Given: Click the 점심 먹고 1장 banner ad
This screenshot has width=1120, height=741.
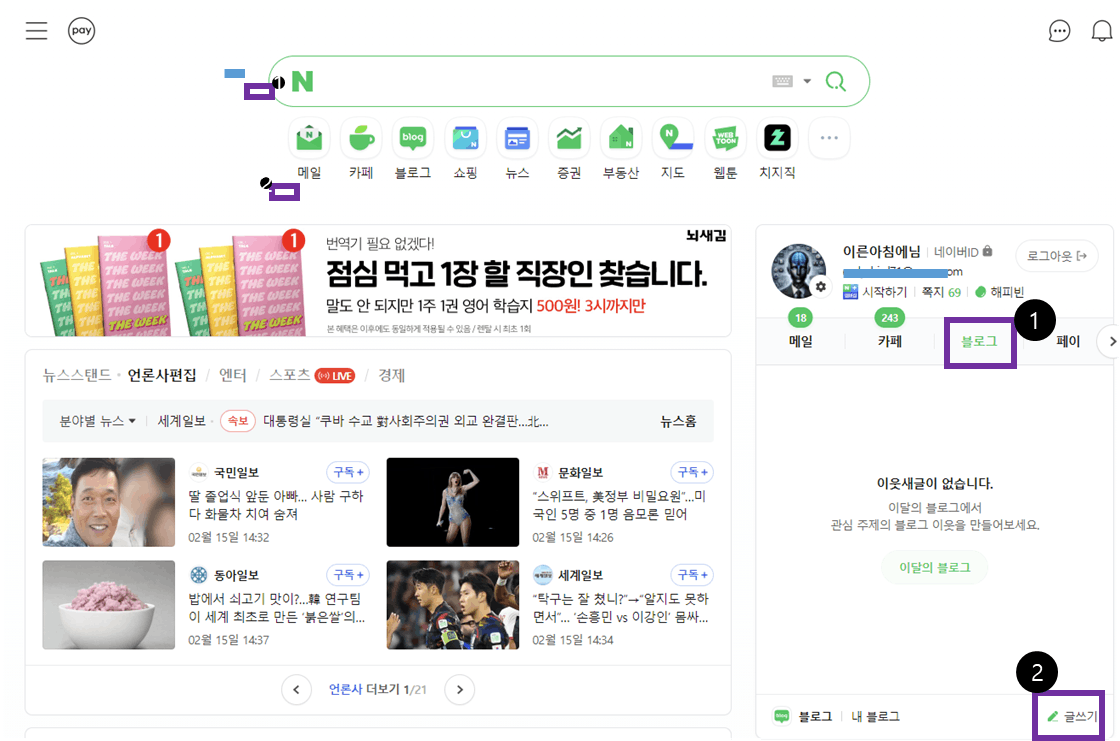Looking at the screenshot, I should pos(378,281).
